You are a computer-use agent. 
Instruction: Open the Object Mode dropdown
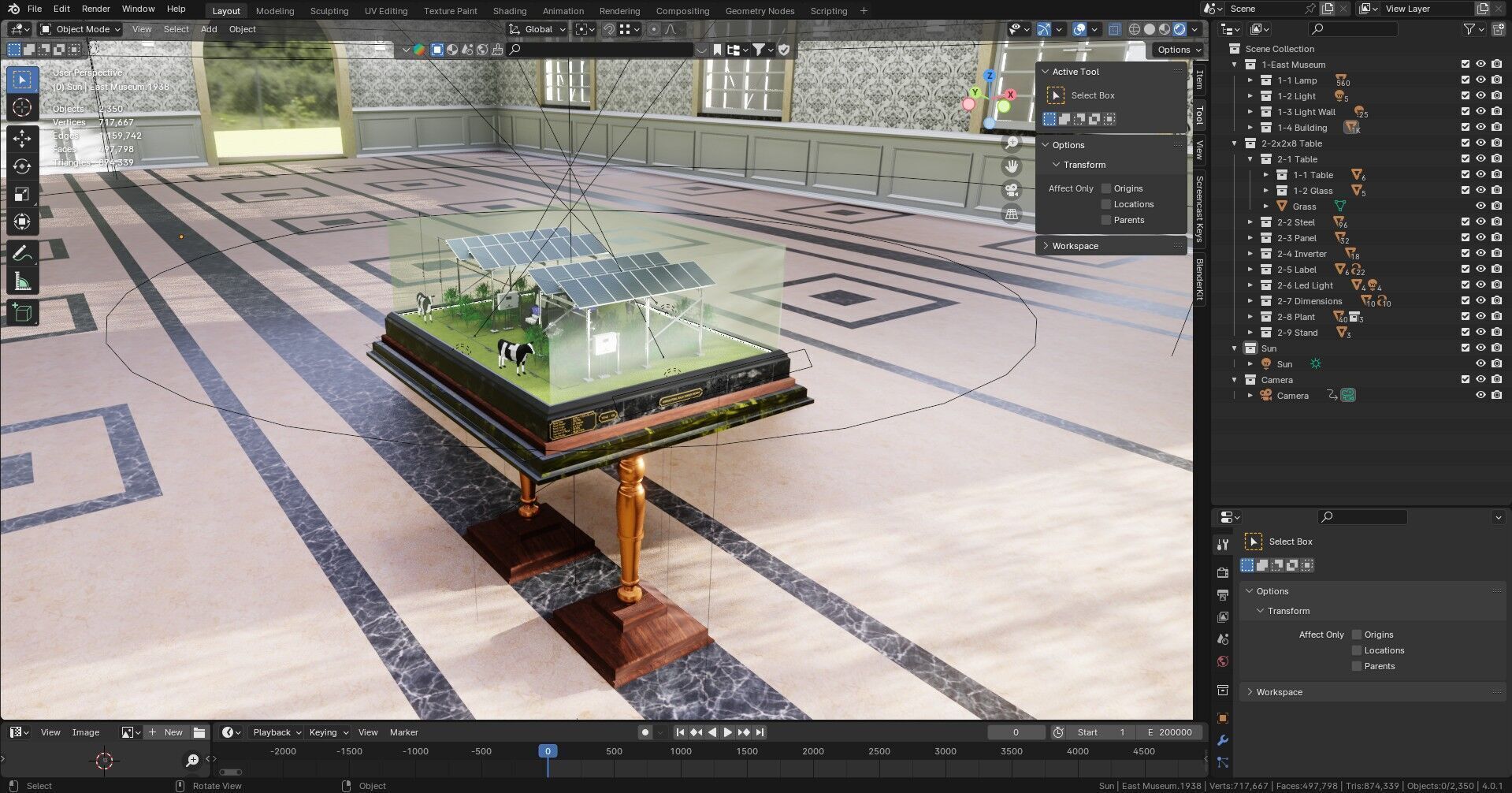80,29
